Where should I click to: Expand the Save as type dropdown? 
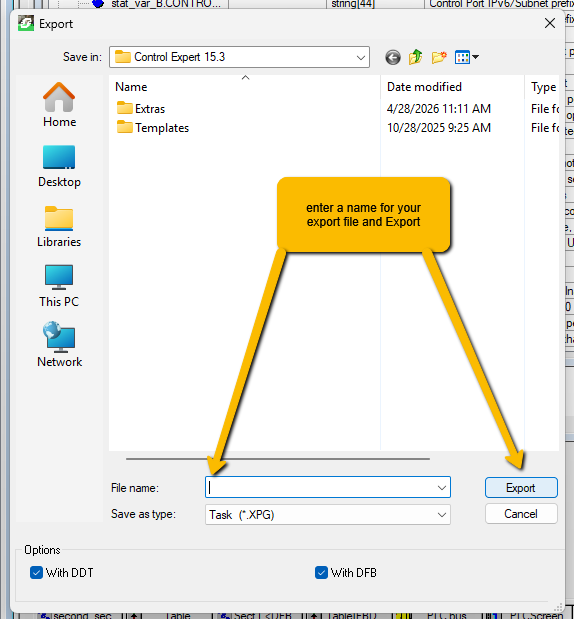(442, 515)
